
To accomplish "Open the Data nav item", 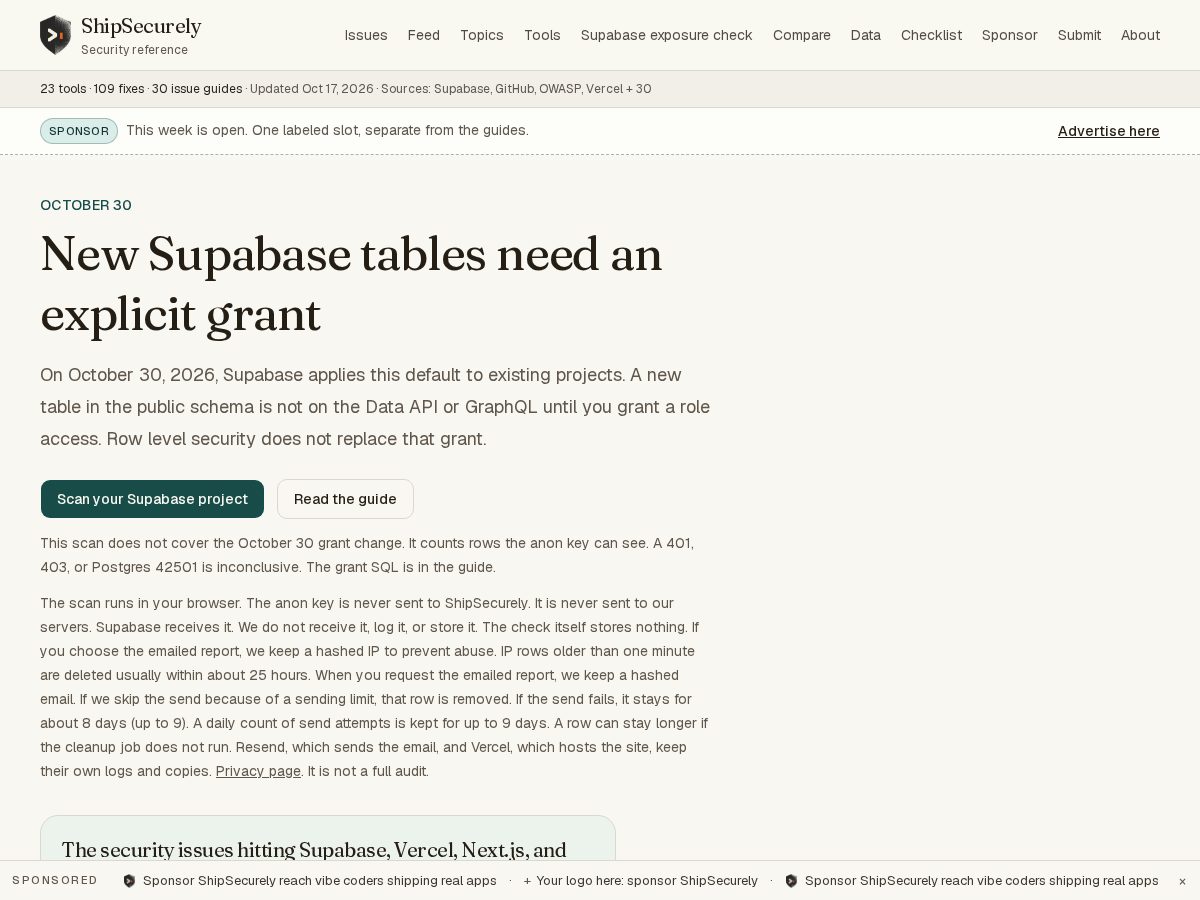I will [866, 35].
